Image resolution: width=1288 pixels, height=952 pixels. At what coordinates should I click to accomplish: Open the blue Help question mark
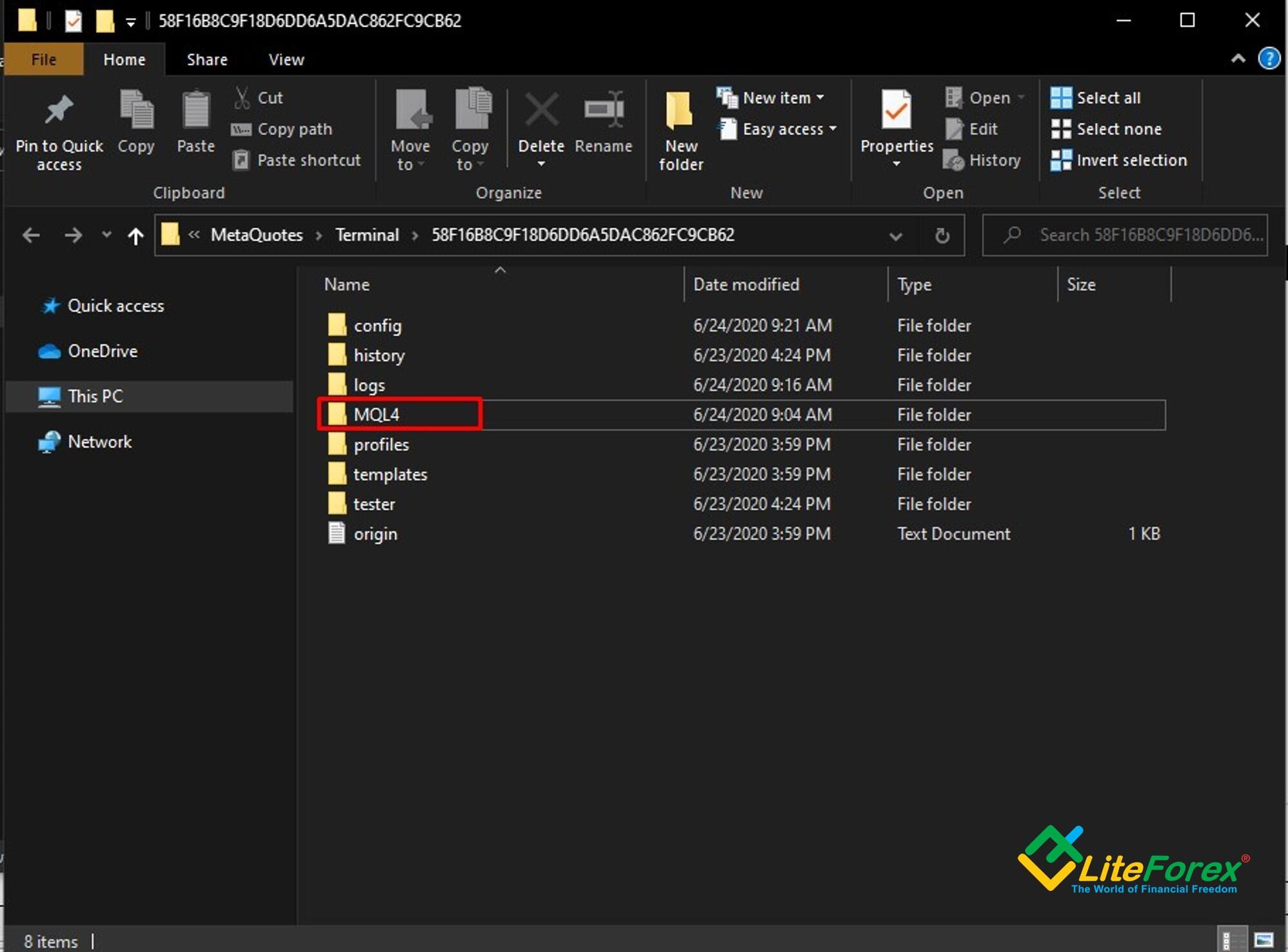(1268, 59)
